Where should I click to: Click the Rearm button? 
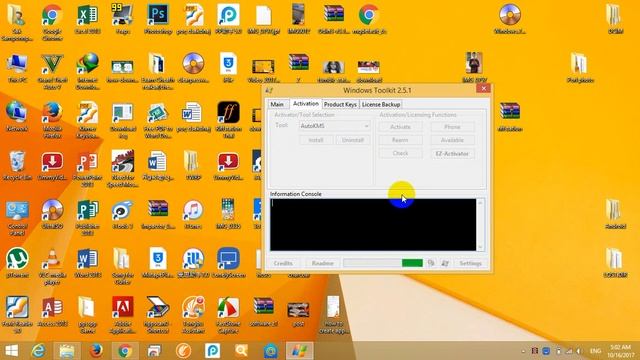click(x=400, y=140)
